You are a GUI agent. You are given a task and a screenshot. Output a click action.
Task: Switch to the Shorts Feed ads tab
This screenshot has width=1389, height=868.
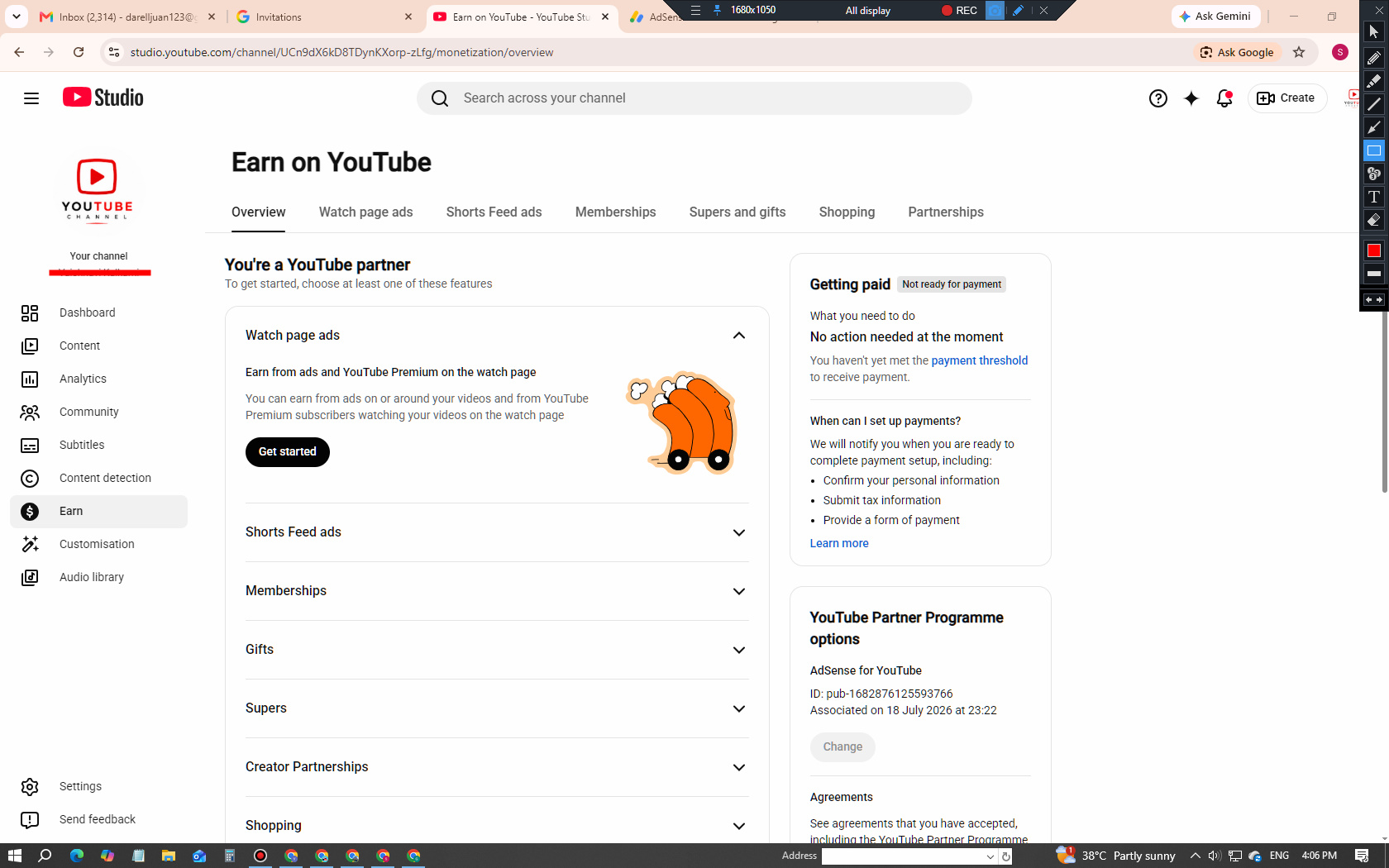pos(494,212)
